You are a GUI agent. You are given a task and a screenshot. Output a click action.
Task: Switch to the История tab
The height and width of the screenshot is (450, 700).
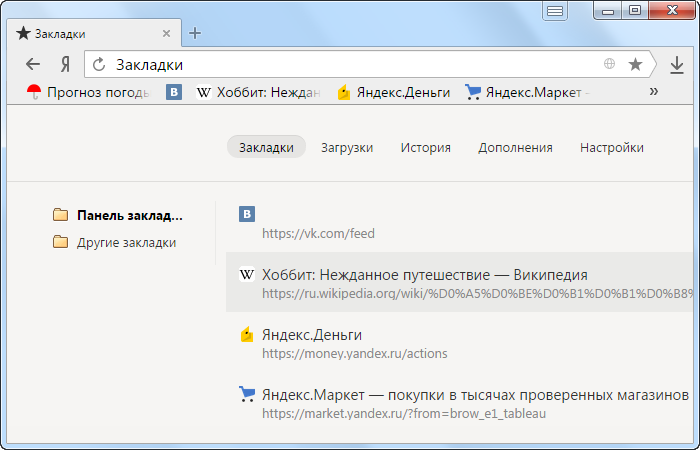click(x=425, y=147)
